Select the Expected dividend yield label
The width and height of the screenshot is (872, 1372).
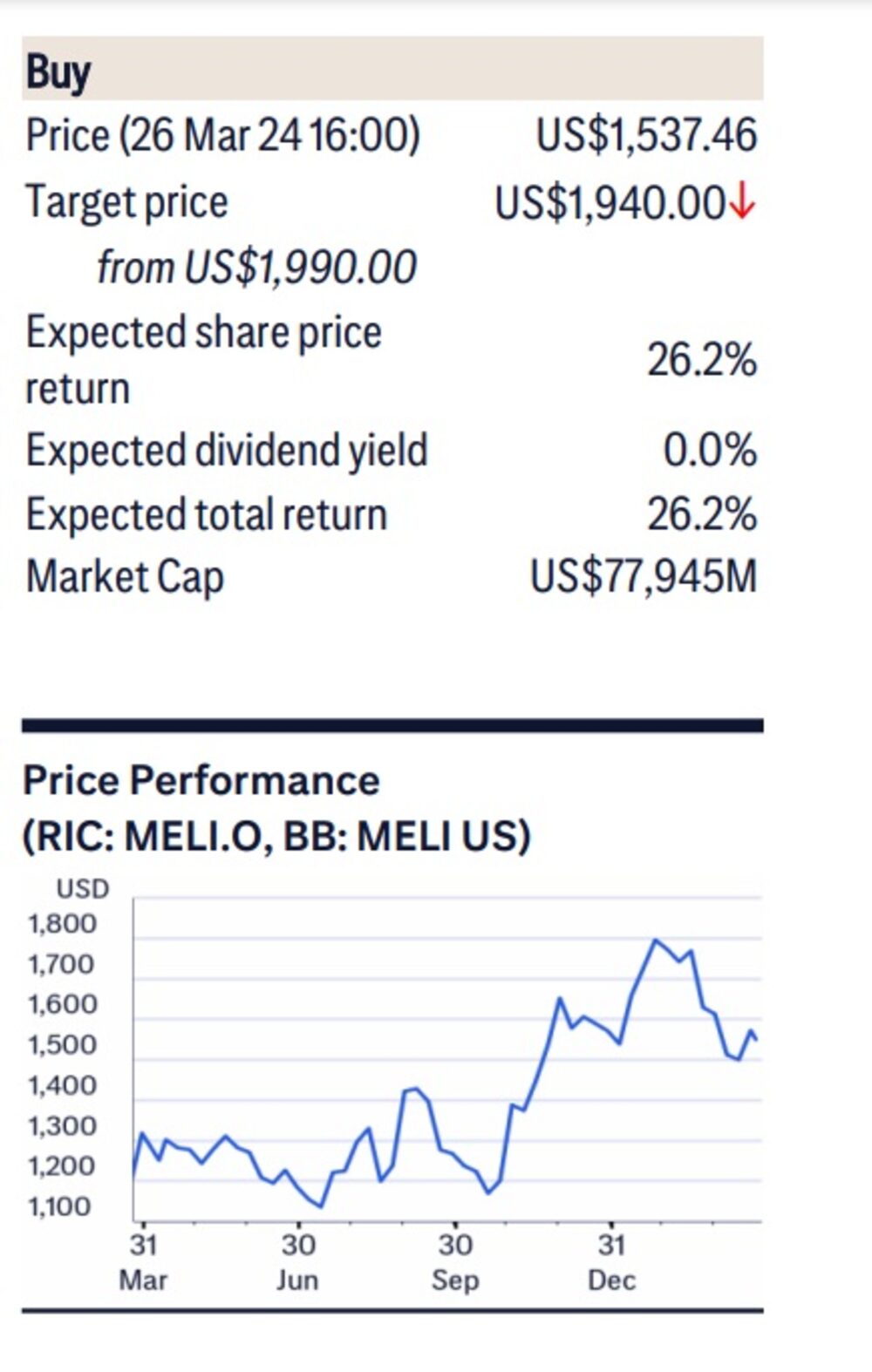point(227,451)
